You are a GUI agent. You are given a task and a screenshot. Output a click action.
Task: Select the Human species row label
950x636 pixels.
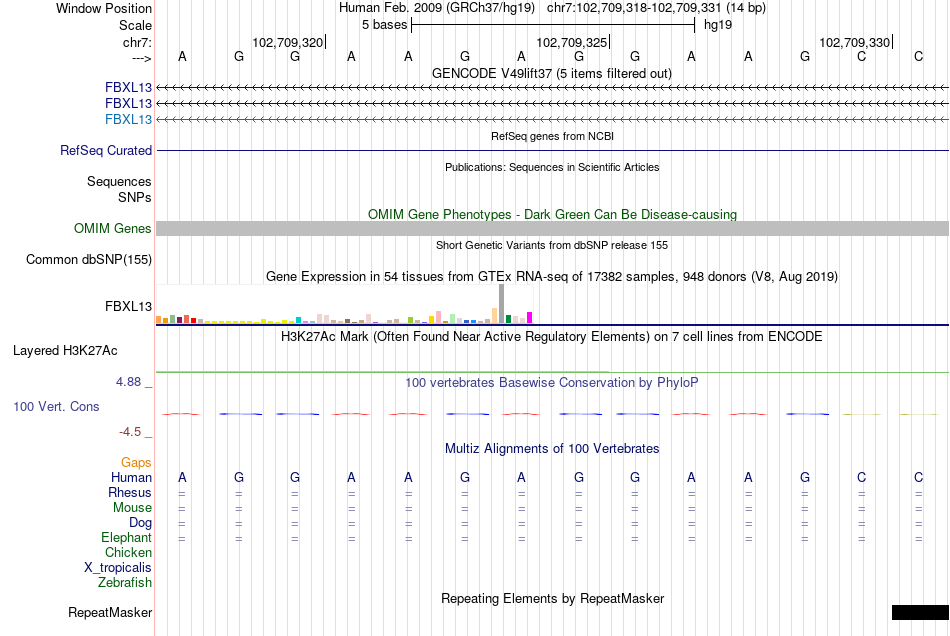131,477
